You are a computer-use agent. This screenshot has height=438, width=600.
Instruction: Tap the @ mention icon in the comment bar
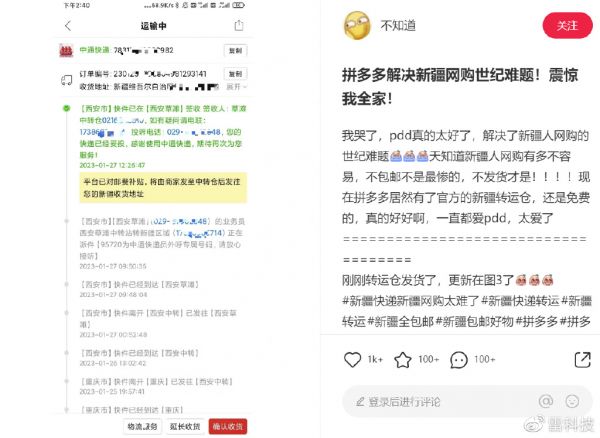coord(546,401)
